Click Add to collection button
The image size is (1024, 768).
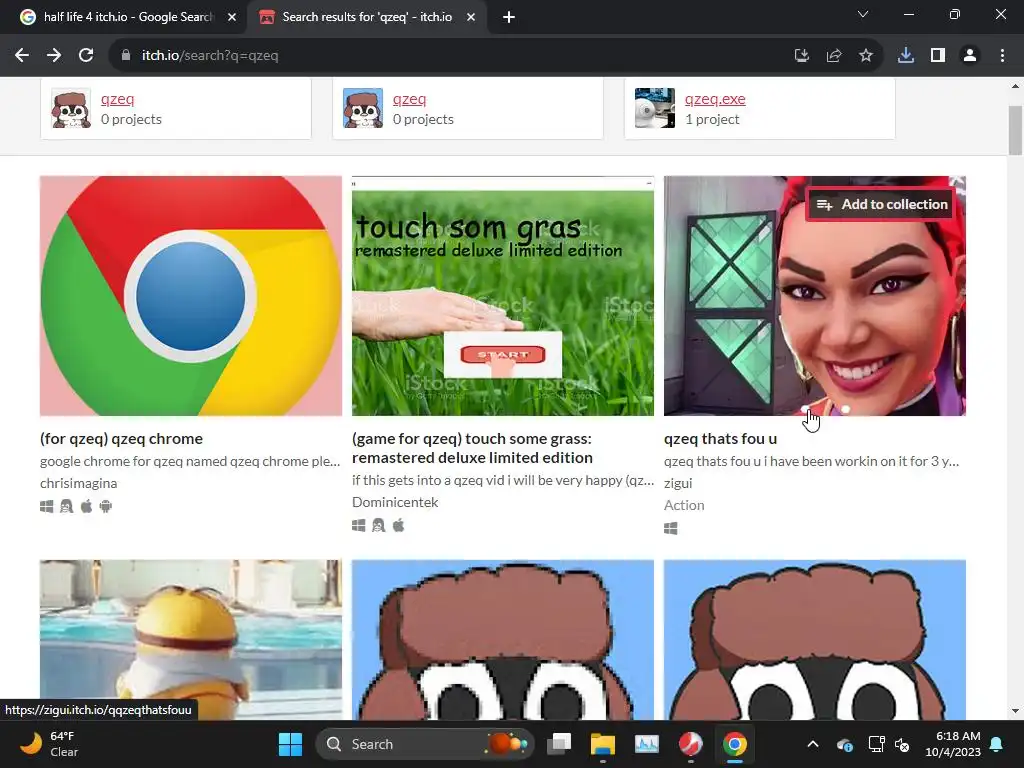pos(882,204)
